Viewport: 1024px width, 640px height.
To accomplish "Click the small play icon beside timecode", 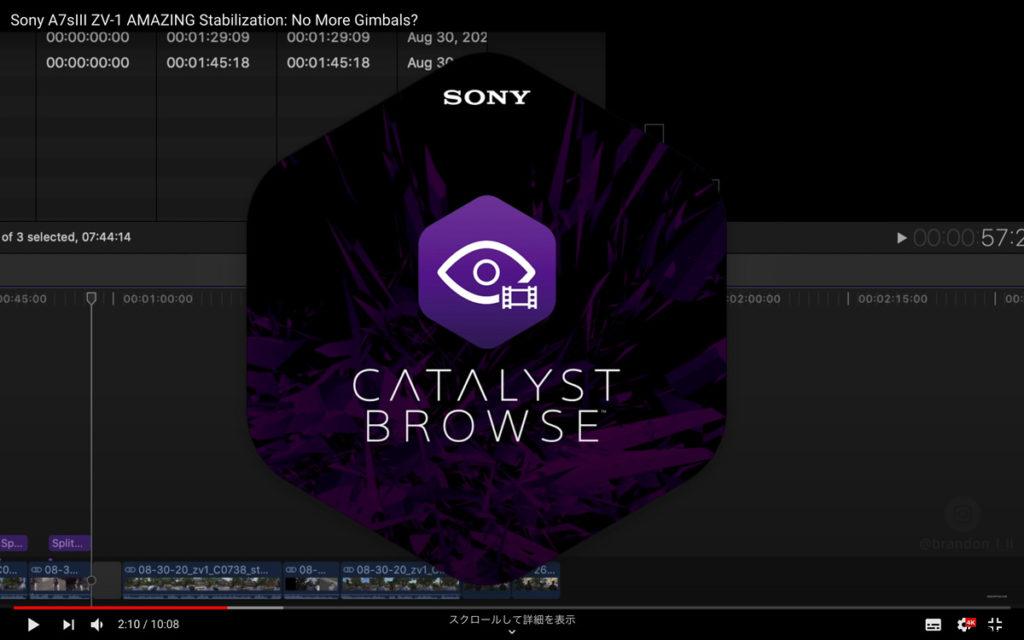I will click(x=901, y=238).
